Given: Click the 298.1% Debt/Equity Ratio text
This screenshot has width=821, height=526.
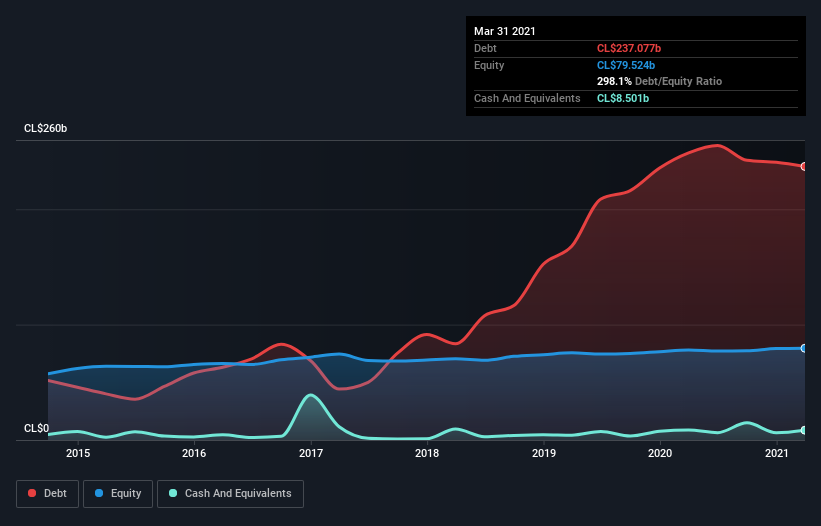Looking at the screenshot, I should pyautogui.click(x=659, y=81).
